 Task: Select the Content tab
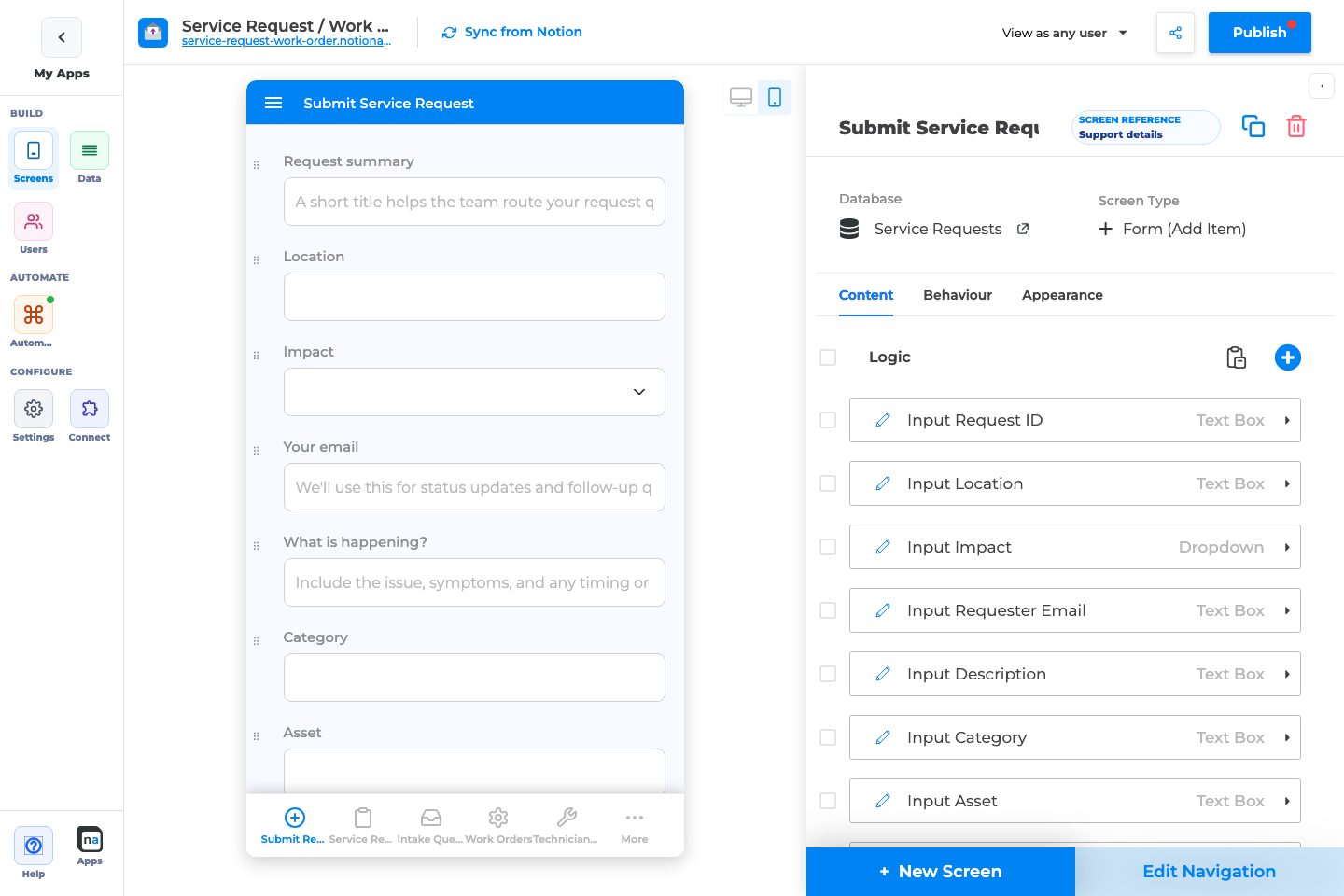click(866, 295)
